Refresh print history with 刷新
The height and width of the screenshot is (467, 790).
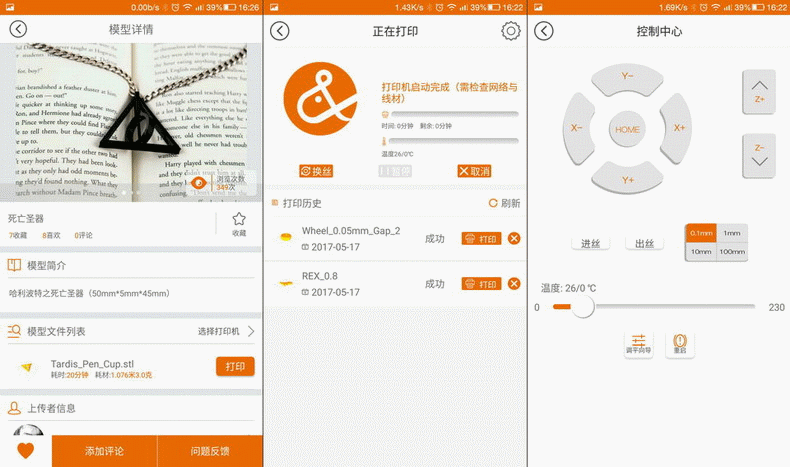pos(504,203)
